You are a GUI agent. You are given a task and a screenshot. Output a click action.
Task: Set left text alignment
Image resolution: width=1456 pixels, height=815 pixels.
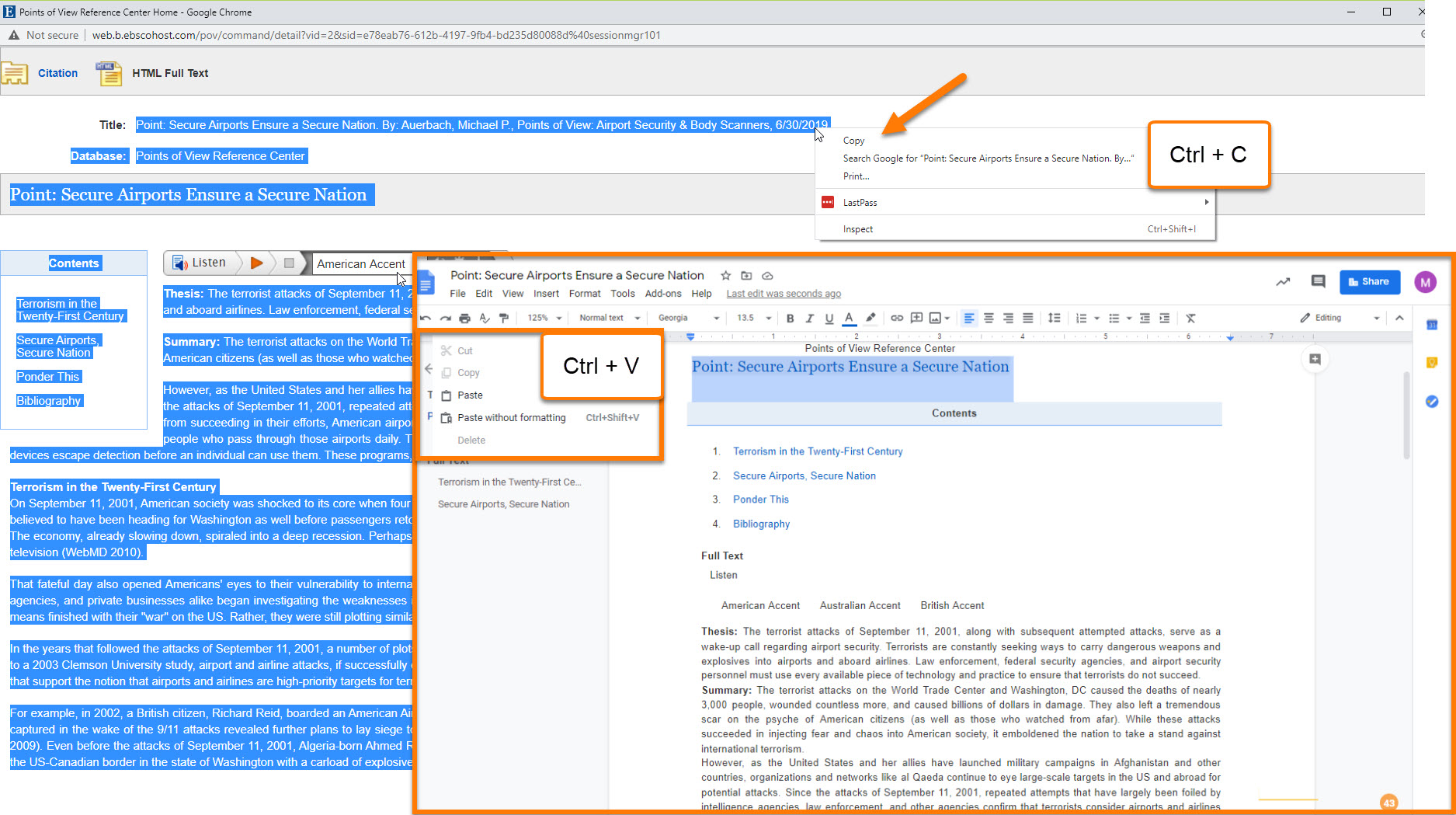click(x=969, y=318)
